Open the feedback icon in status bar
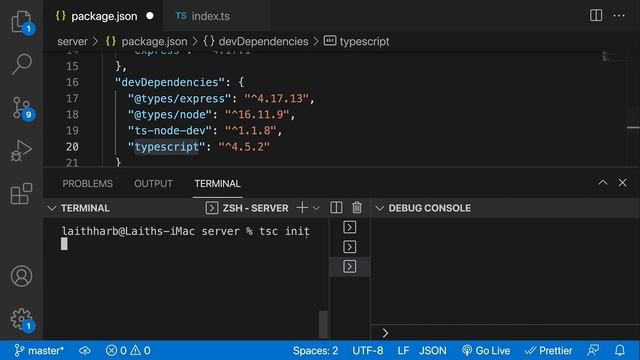Viewport: 640px width, 360px height. [x=593, y=350]
